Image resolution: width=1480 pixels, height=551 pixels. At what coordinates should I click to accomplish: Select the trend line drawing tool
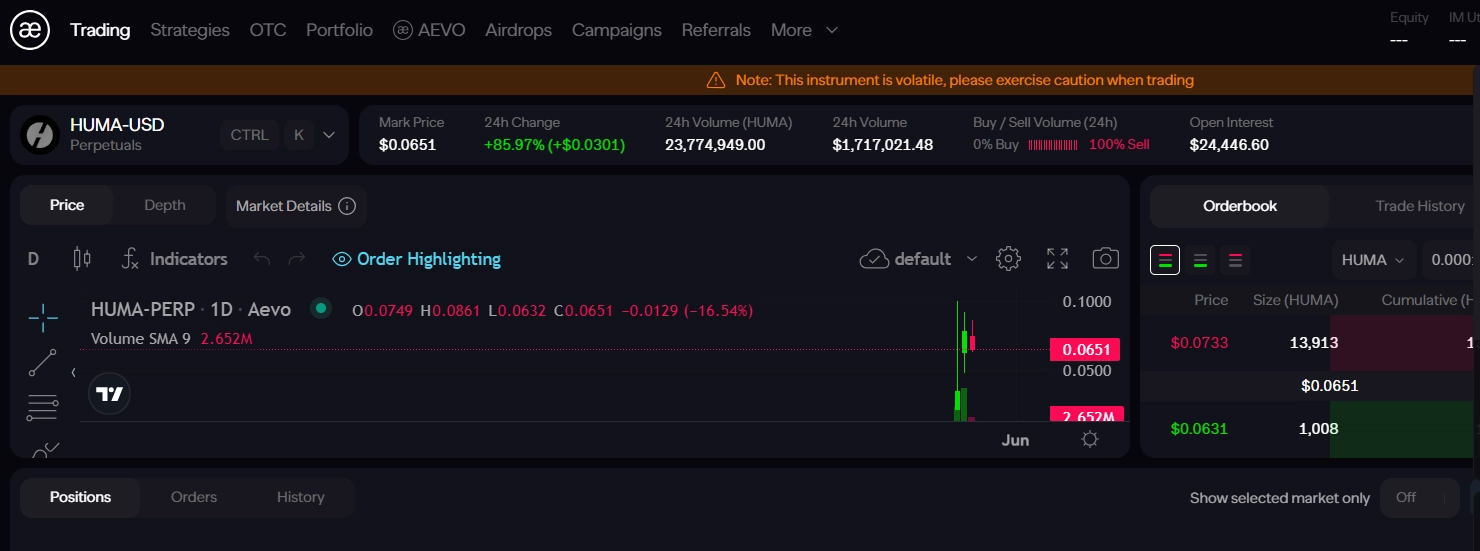pyautogui.click(x=43, y=363)
